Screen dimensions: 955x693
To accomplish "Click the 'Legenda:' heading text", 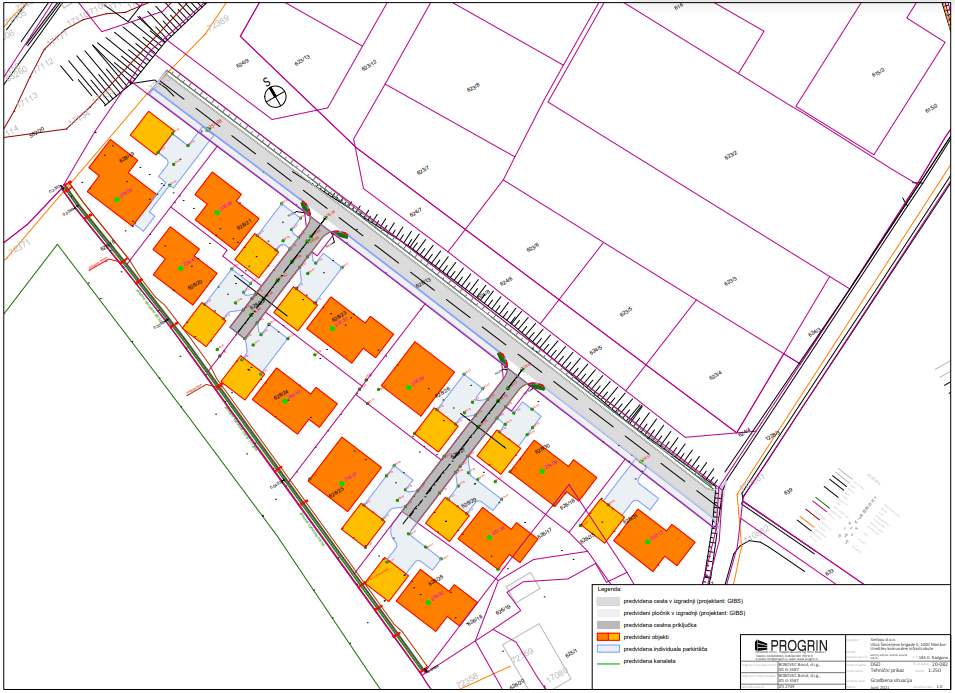I will pyautogui.click(x=609, y=590).
